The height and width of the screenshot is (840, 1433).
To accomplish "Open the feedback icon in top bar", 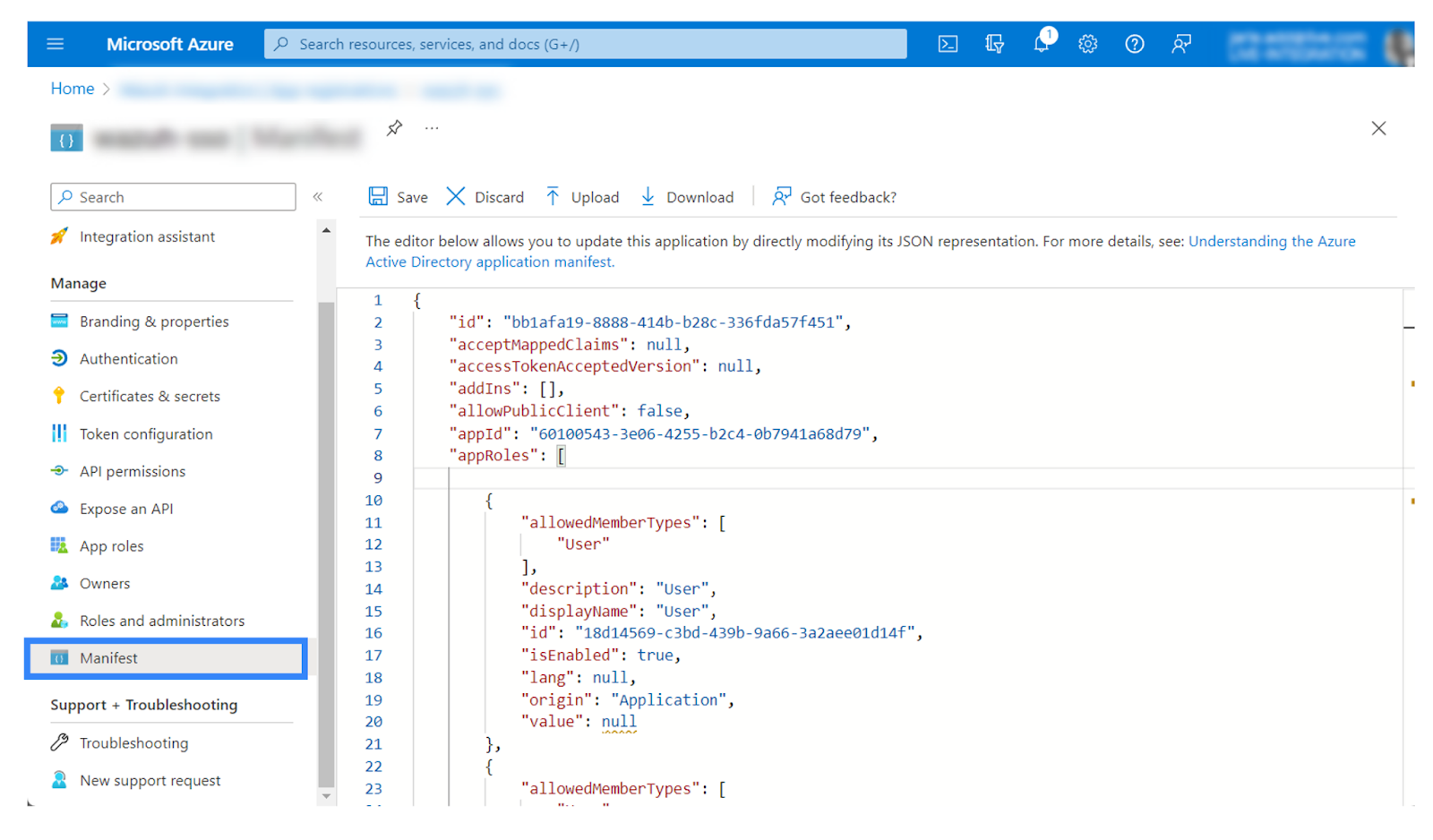I will (1181, 44).
